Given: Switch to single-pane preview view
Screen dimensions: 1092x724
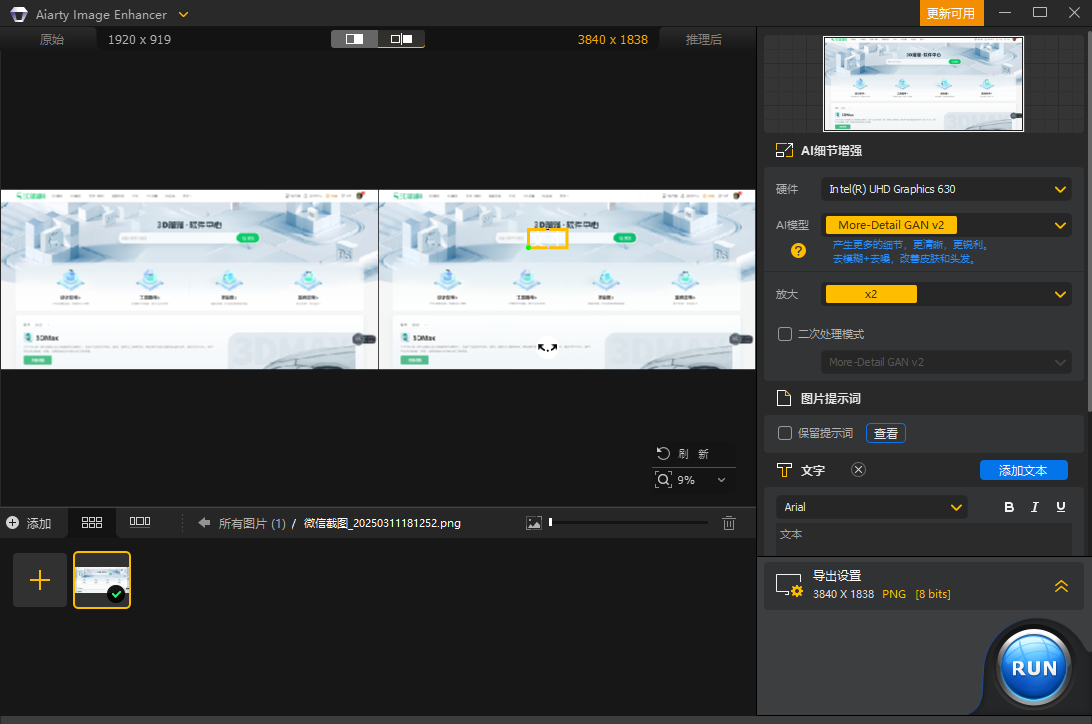Looking at the screenshot, I should click(354, 39).
